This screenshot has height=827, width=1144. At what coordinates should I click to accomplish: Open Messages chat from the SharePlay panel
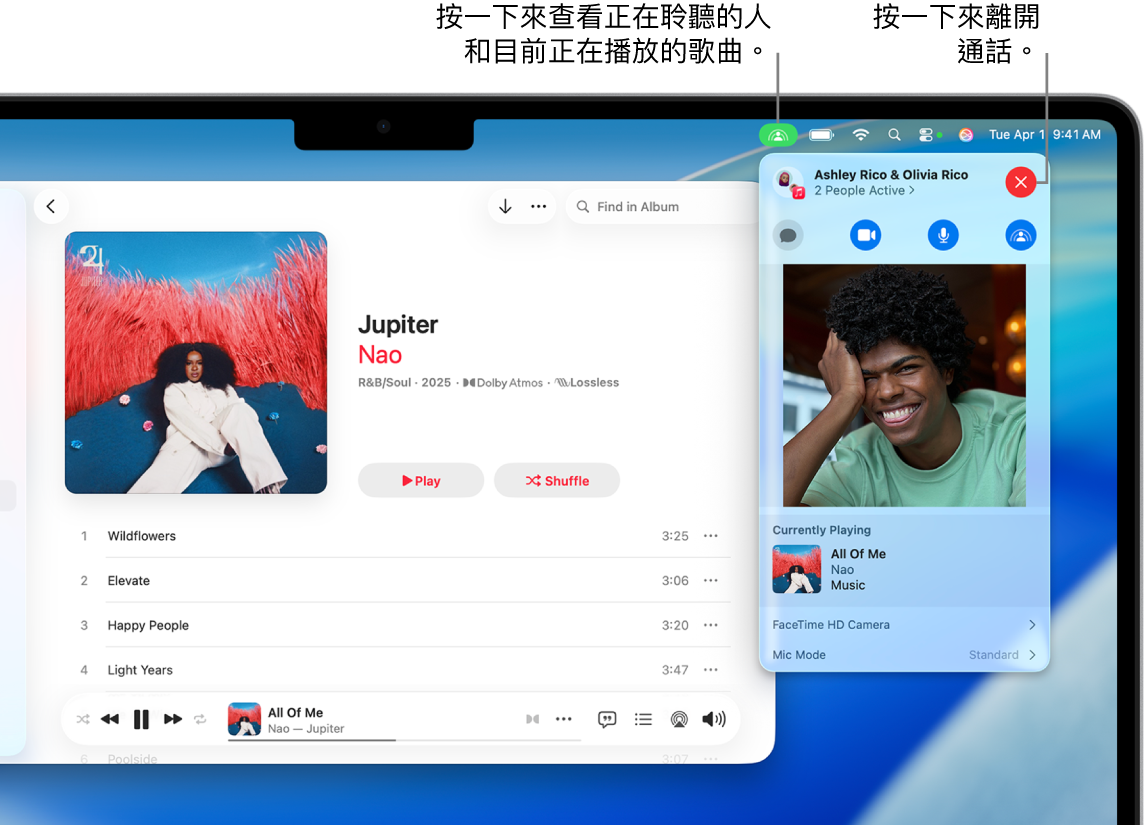point(788,235)
